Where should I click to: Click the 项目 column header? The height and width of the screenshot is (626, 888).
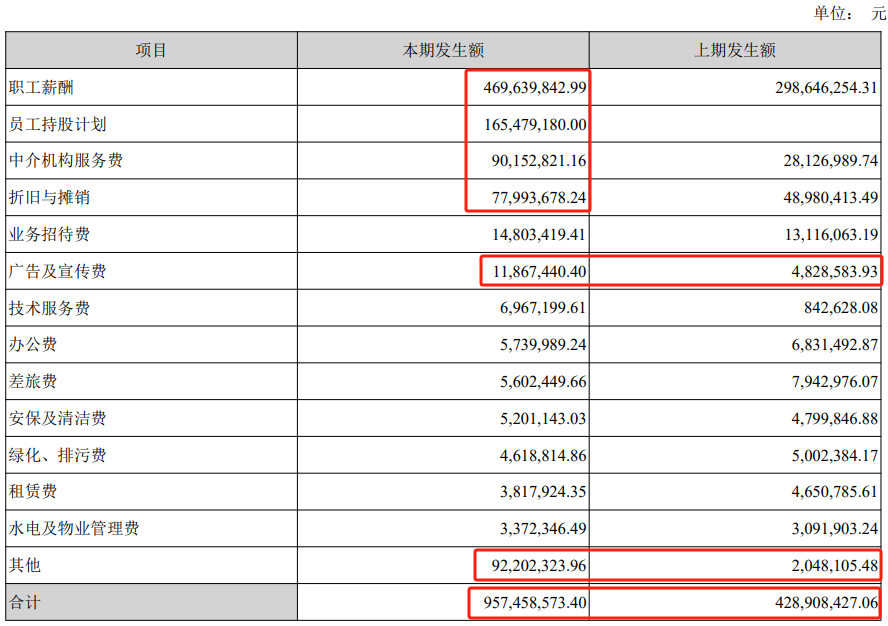coord(151,50)
